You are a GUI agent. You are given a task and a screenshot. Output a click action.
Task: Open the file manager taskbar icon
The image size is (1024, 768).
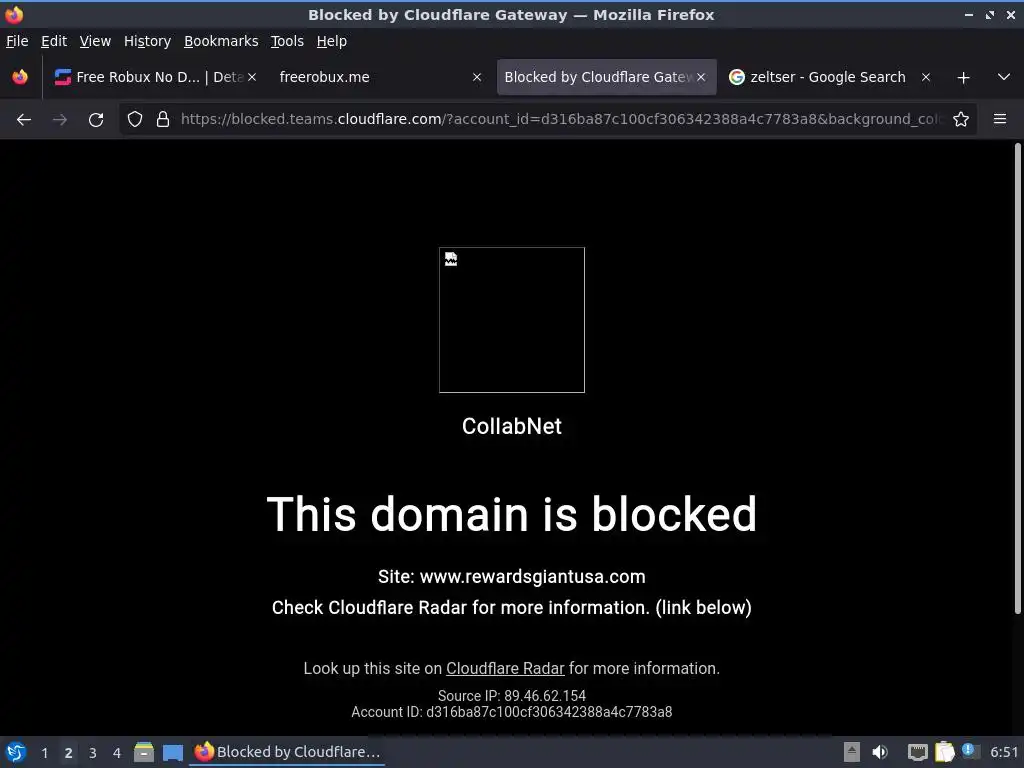point(144,752)
